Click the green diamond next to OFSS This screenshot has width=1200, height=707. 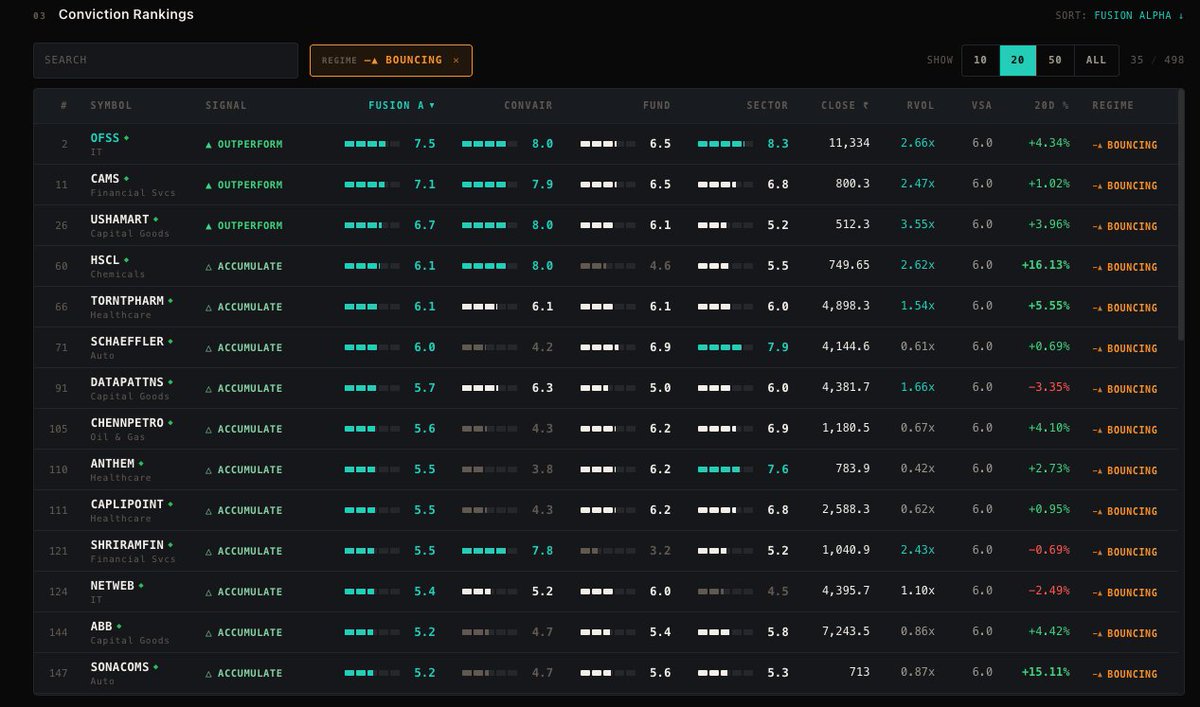tap(126, 138)
